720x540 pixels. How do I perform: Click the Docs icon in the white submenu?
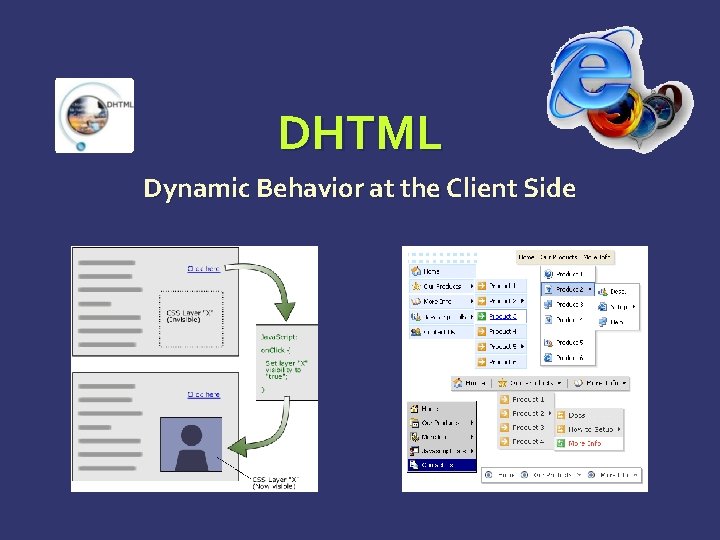602,292
